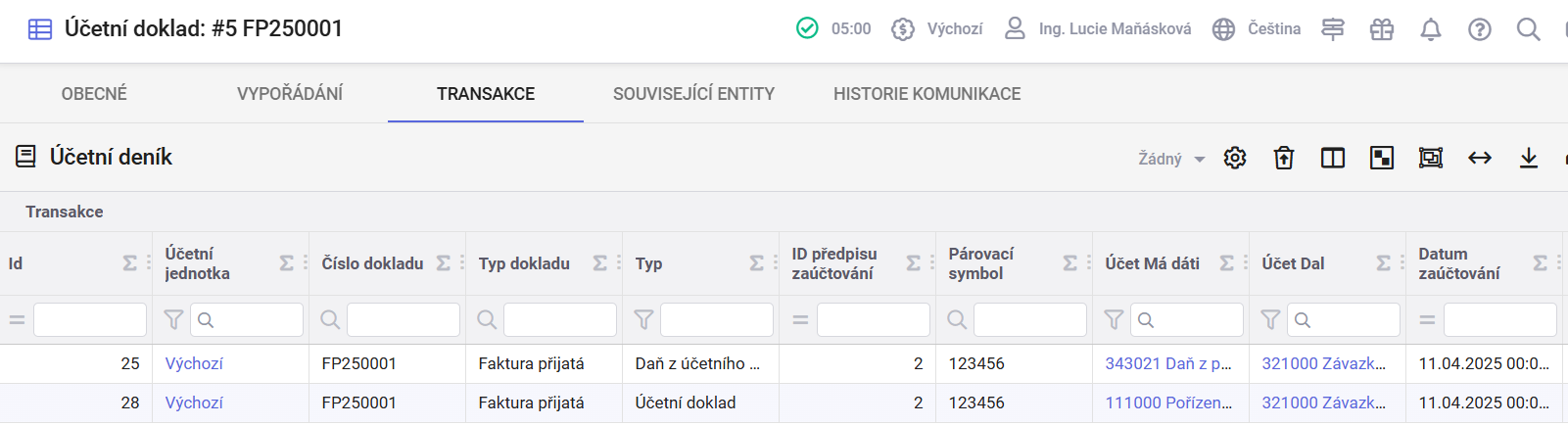Screen dimensions: 1568x426
Task: Select the Účetní doklad type cell
Action: pos(700,402)
